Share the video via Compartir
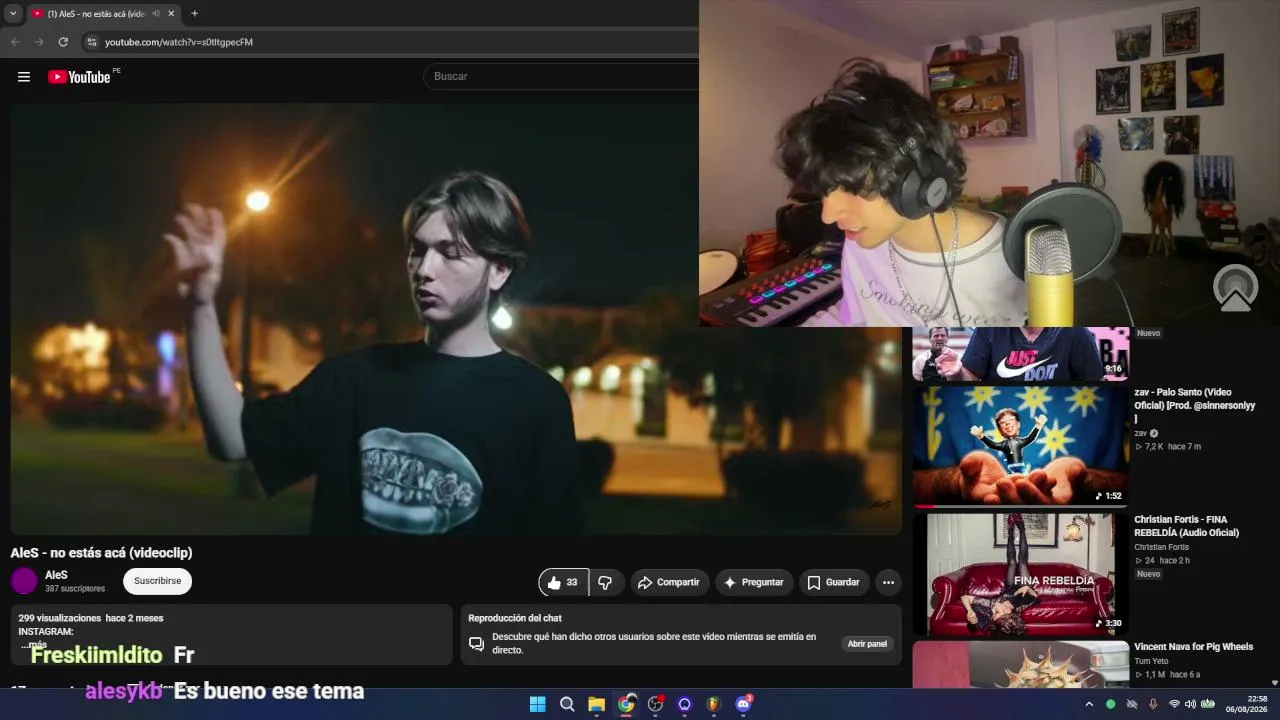This screenshot has width=1280, height=720. (x=670, y=582)
